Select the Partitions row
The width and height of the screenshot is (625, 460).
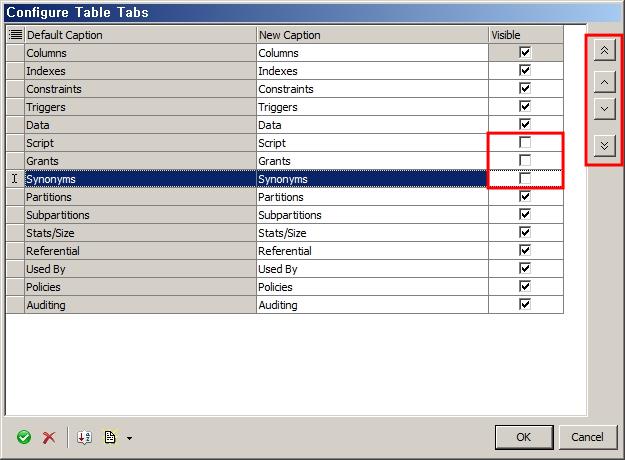[x=140, y=197]
